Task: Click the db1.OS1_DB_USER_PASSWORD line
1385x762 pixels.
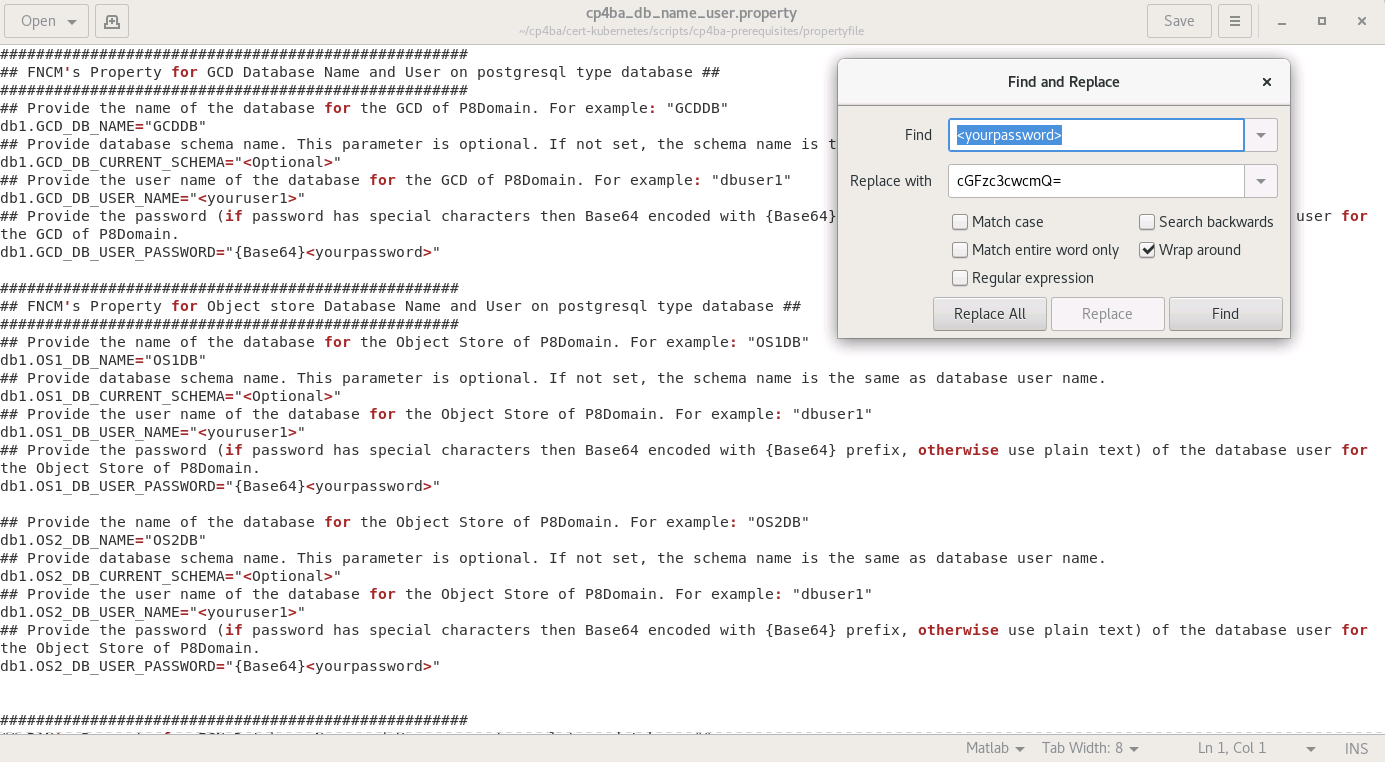Action: 220,486
